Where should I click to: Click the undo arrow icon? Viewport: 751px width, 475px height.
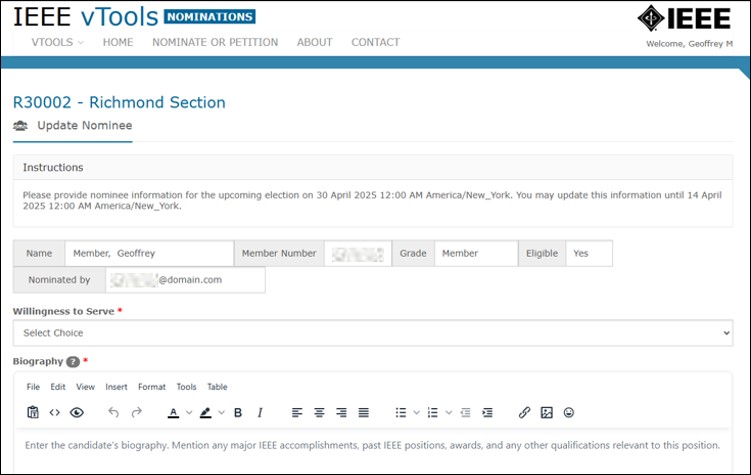coord(114,412)
